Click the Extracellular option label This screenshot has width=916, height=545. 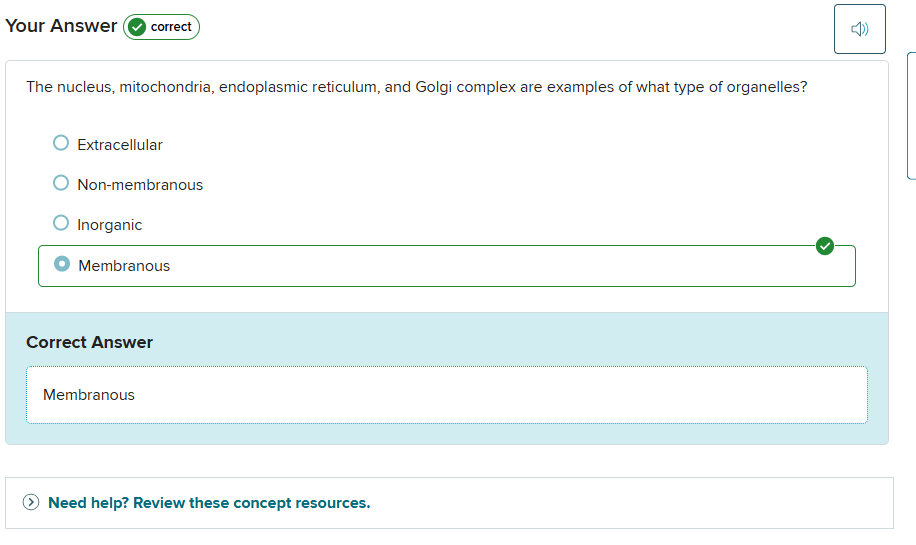pyautogui.click(x=120, y=145)
